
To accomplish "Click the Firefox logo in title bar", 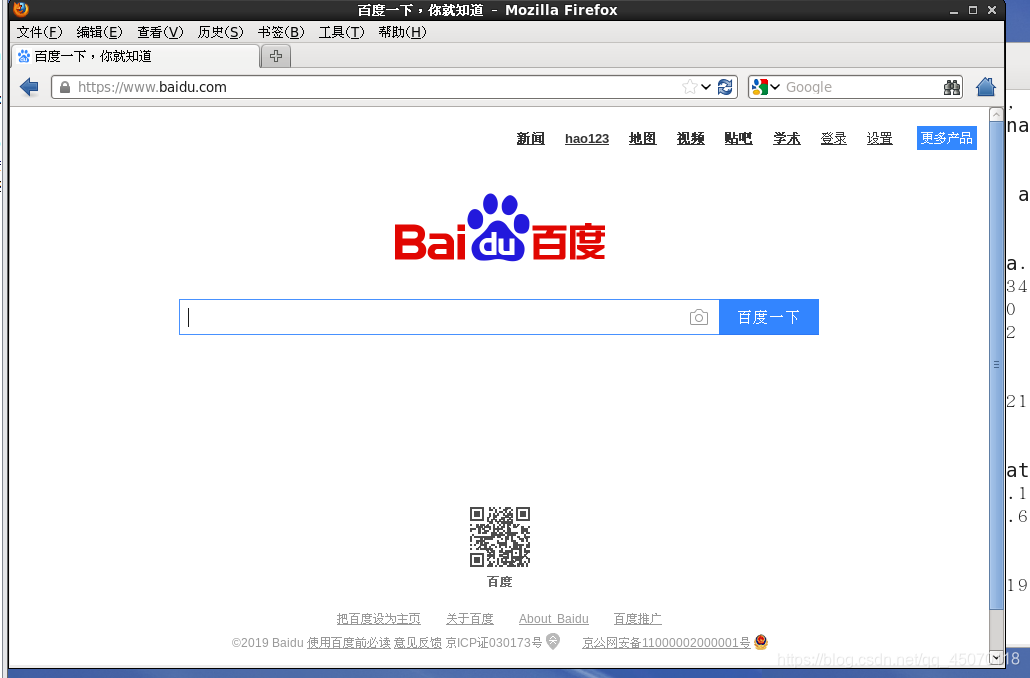I will coord(21,9).
